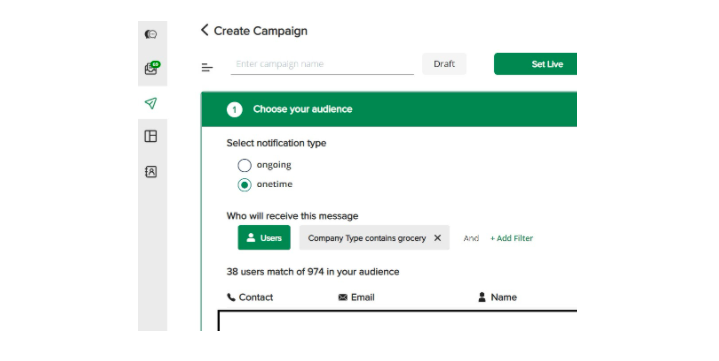This screenshot has width=719, height=361.
Task: Click the lines menu icon beside campaign name
Action: click(207, 68)
